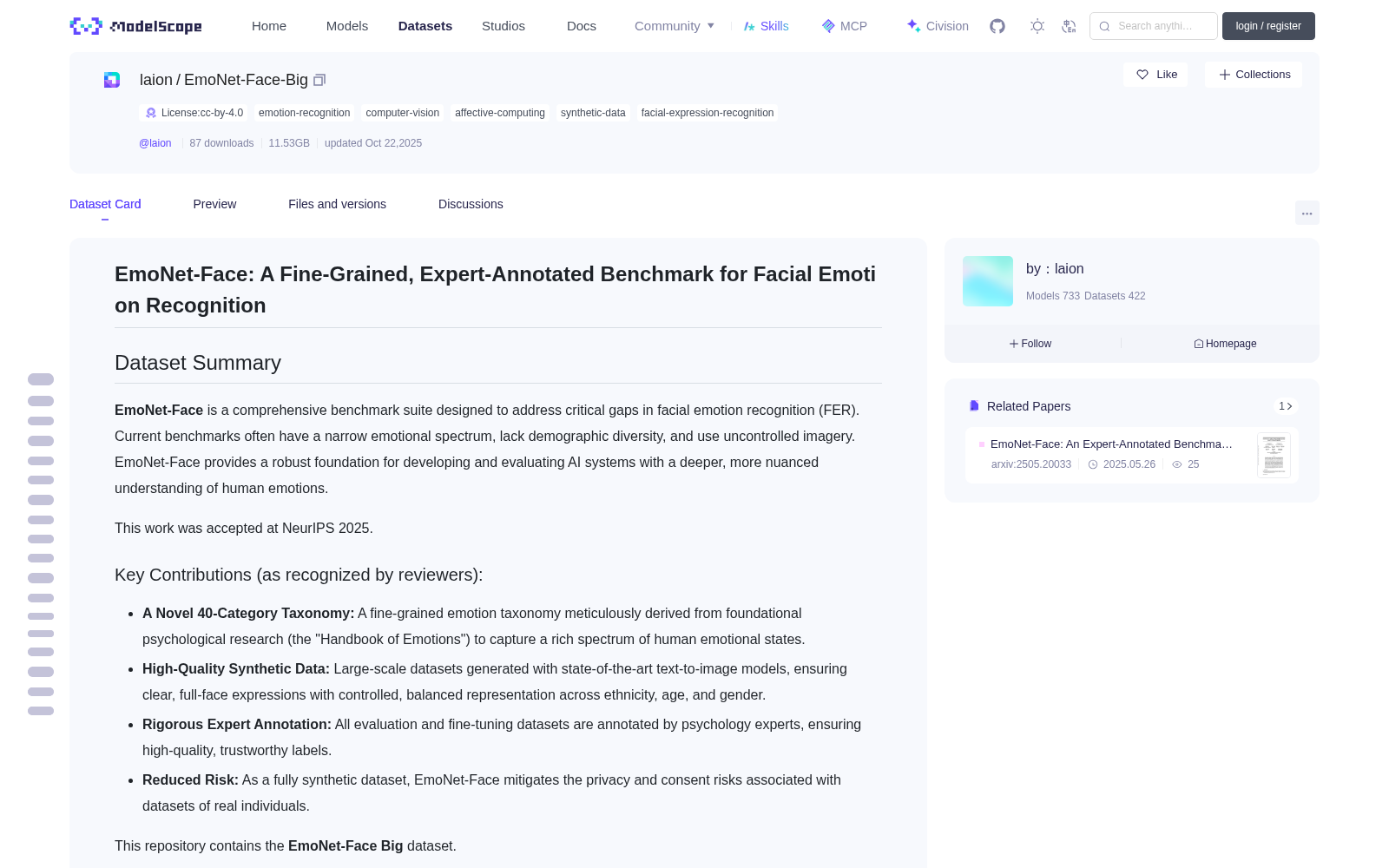Open MCP from the top navigation
This screenshot has height=868, width=1389.
pos(844,26)
